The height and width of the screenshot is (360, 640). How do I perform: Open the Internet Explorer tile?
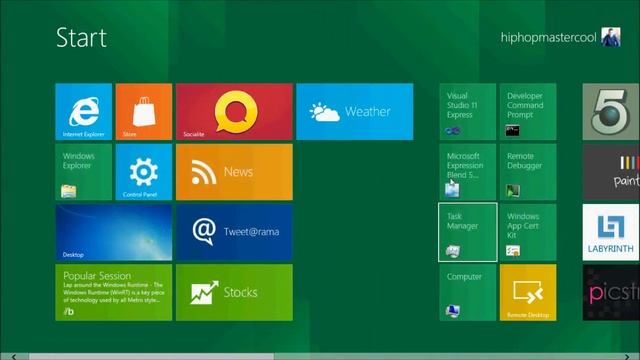pos(84,111)
